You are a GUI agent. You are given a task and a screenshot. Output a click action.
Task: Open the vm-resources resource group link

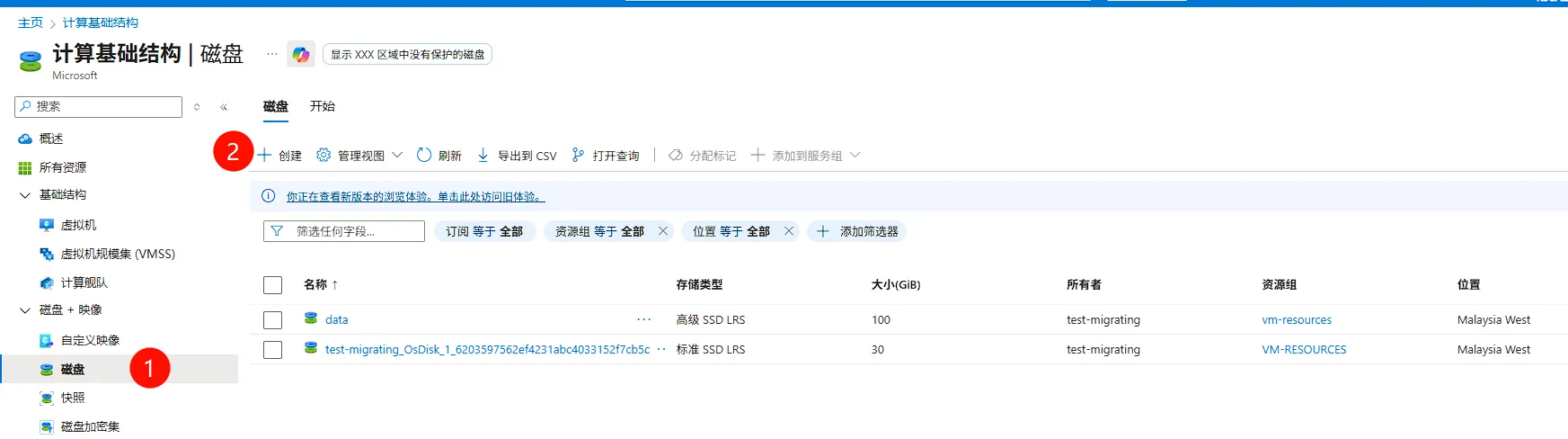[1296, 320]
